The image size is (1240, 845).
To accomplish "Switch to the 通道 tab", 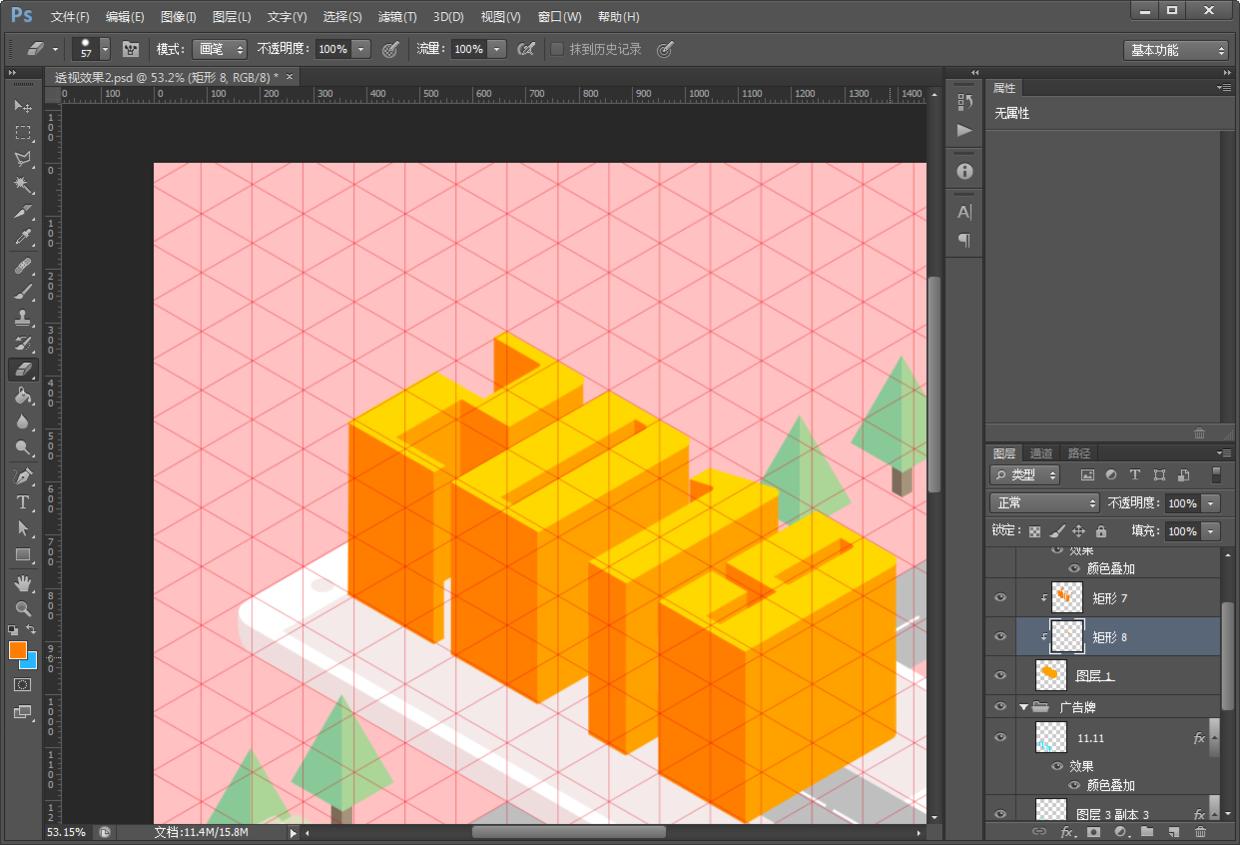I will 1041,453.
